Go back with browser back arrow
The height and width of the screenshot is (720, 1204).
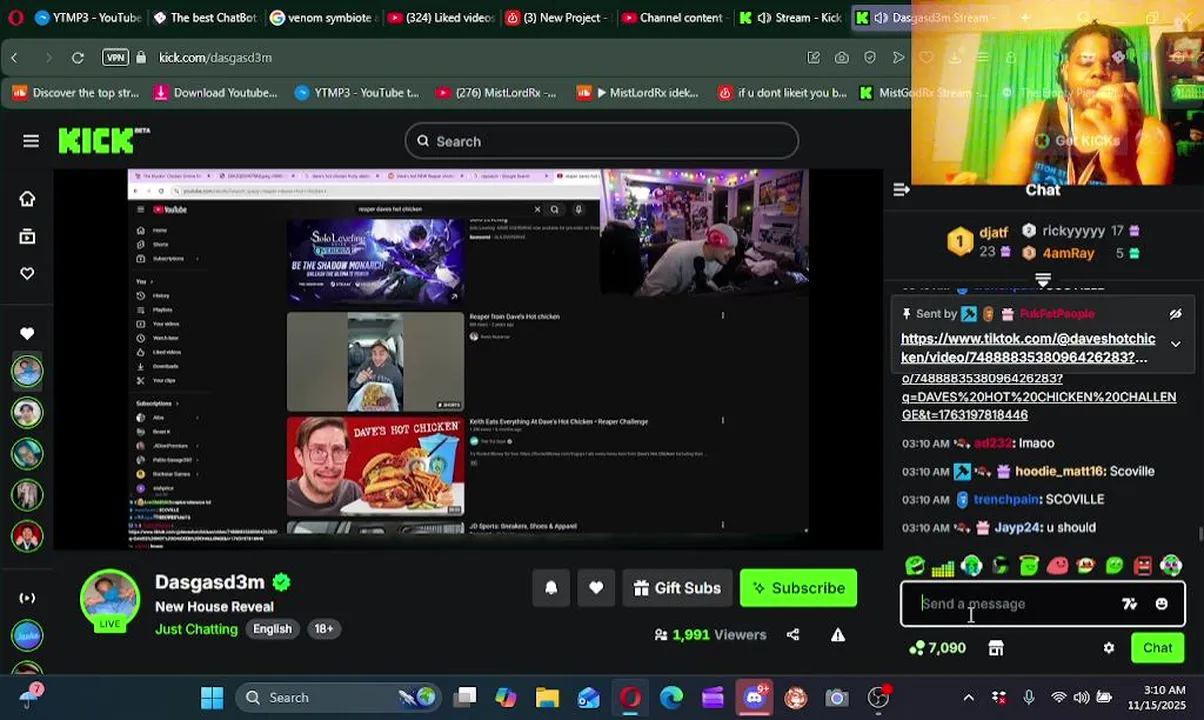(x=14, y=58)
